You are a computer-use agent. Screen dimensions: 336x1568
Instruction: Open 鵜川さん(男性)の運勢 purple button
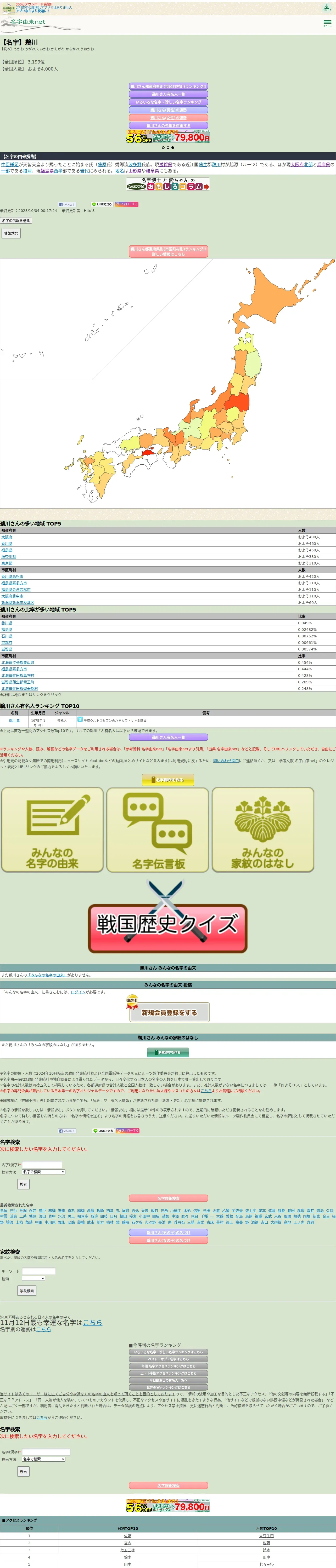coord(168,110)
